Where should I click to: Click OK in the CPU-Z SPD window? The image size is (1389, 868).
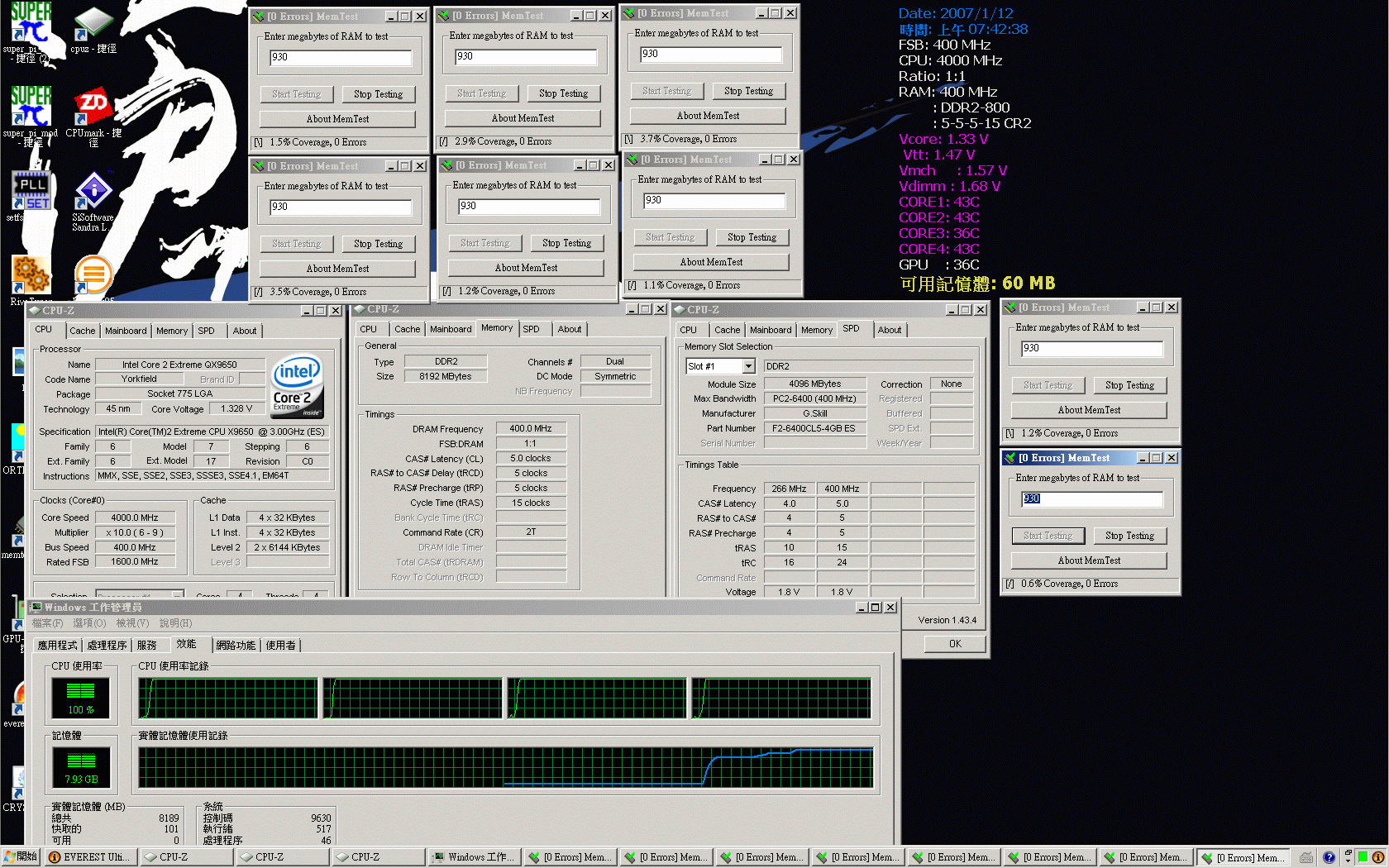(x=955, y=644)
